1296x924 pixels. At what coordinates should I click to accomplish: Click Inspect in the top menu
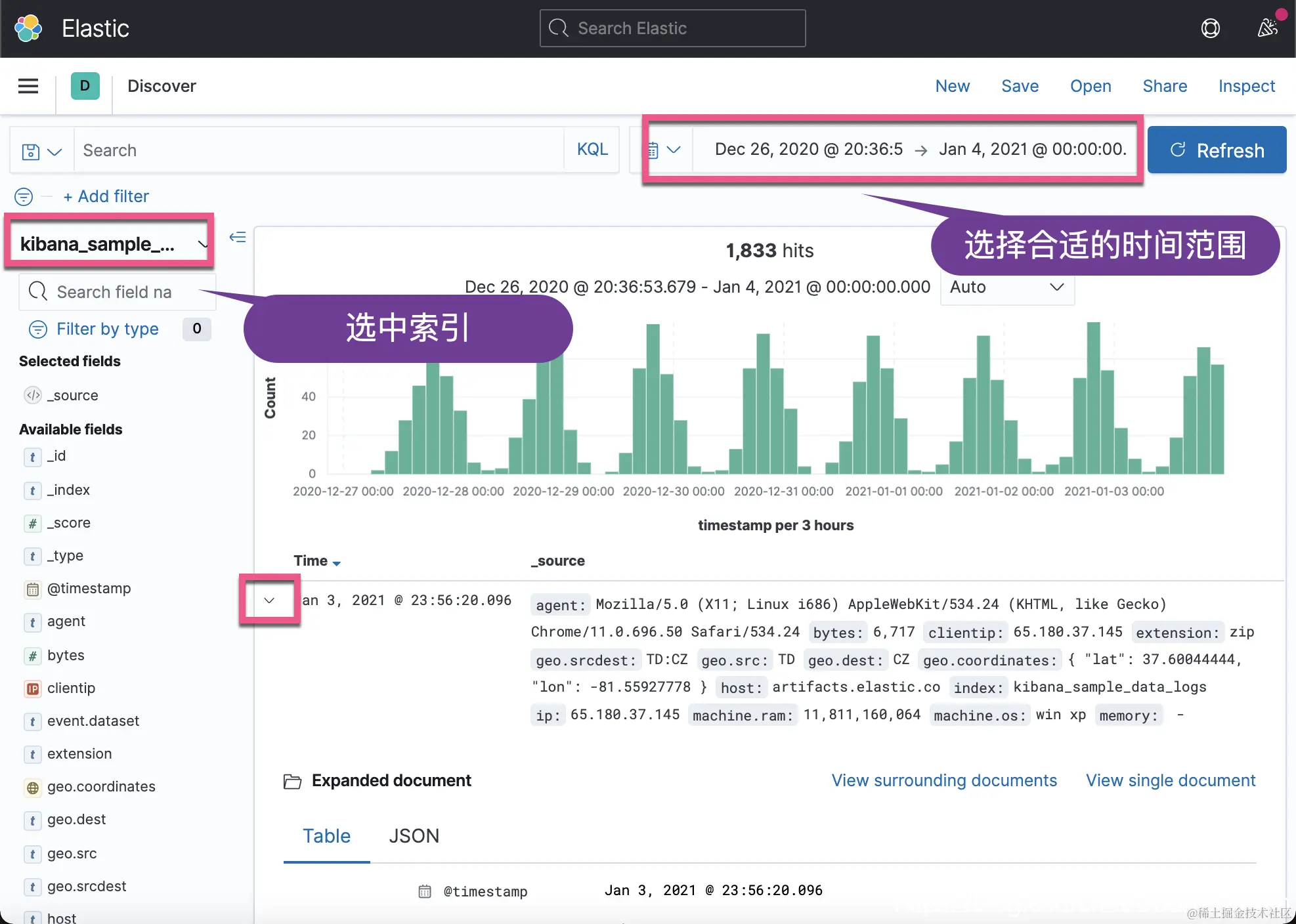click(1246, 86)
